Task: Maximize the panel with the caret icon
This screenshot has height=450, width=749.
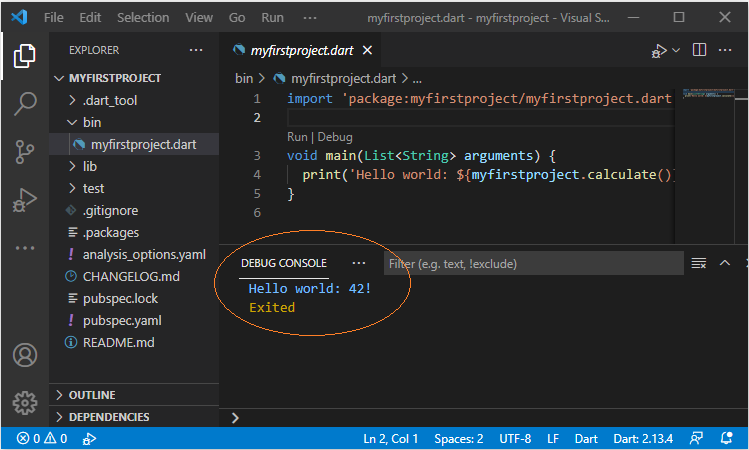Action: coord(725,263)
